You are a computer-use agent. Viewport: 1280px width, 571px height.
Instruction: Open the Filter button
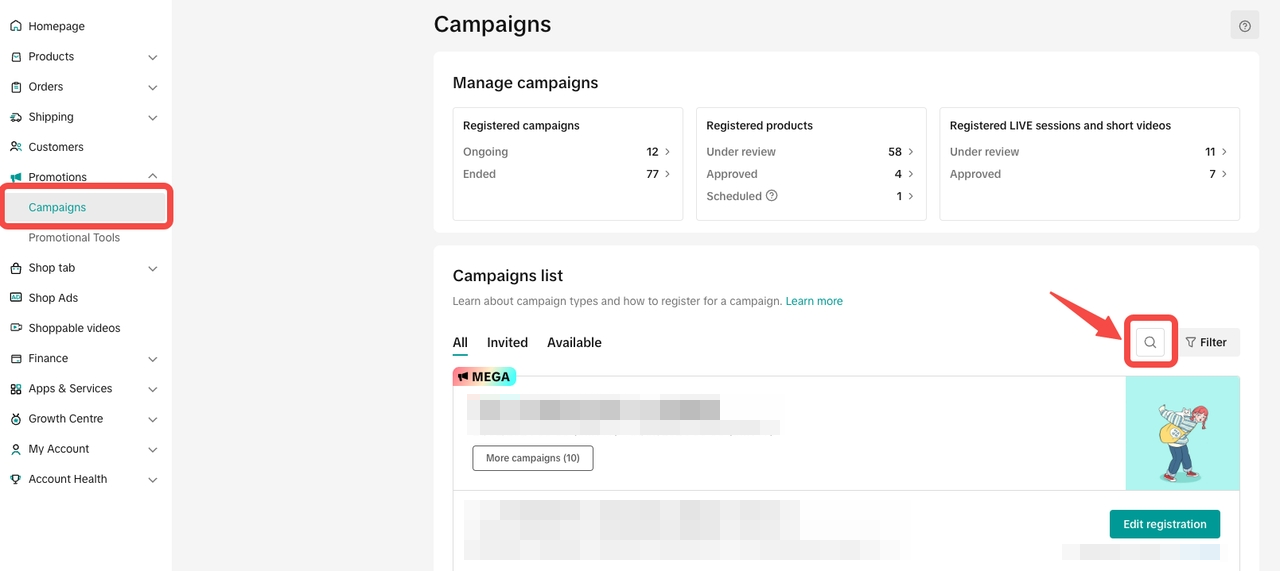(1206, 342)
